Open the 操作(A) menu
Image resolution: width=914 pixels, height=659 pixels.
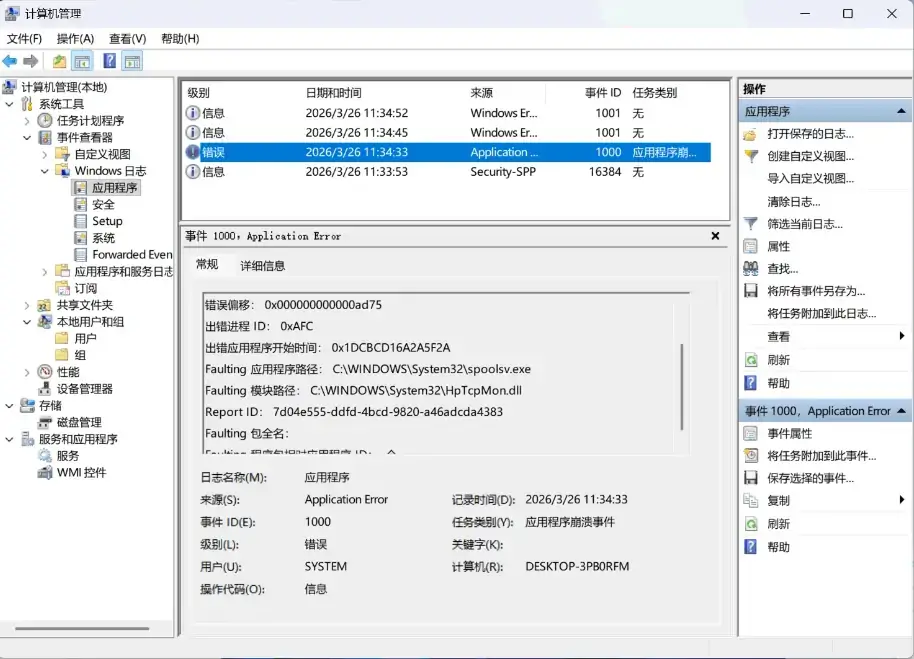point(75,38)
